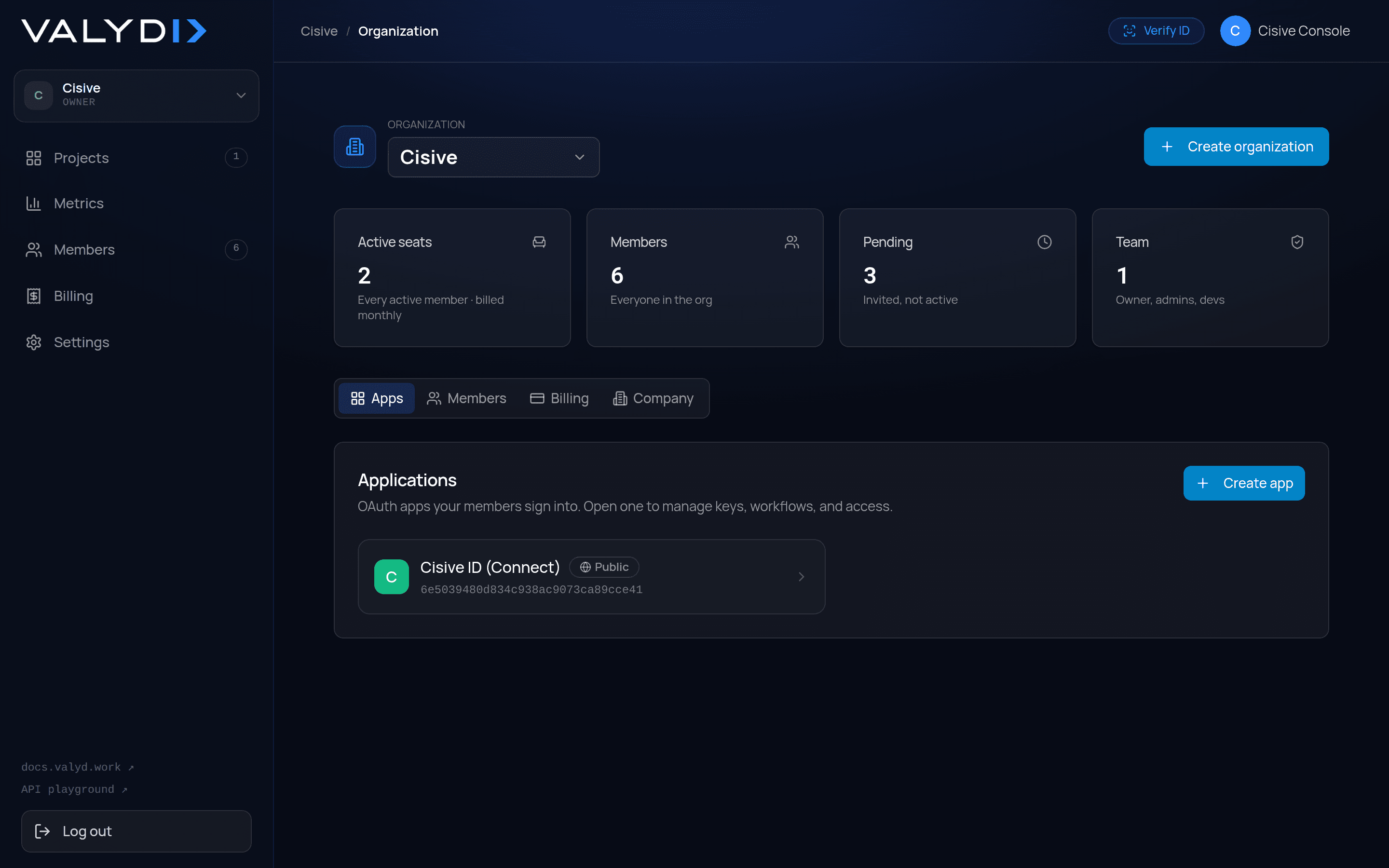
Task: Click the shield check icon on Team card
Action: (x=1297, y=242)
